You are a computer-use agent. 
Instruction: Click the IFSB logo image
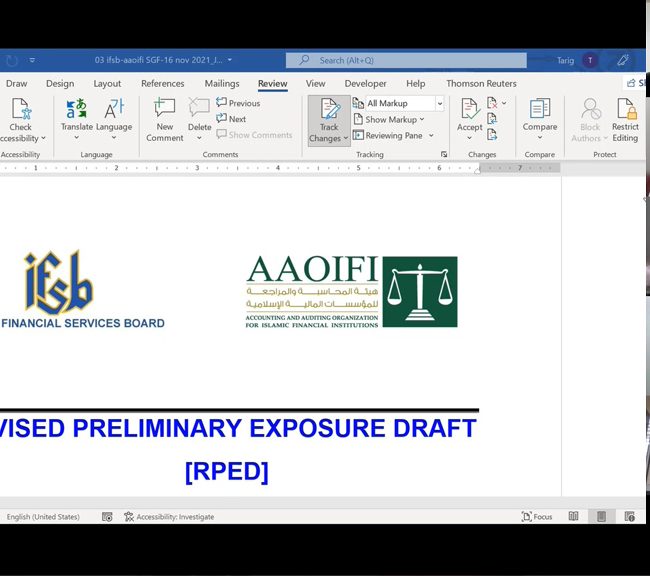tap(59, 282)
